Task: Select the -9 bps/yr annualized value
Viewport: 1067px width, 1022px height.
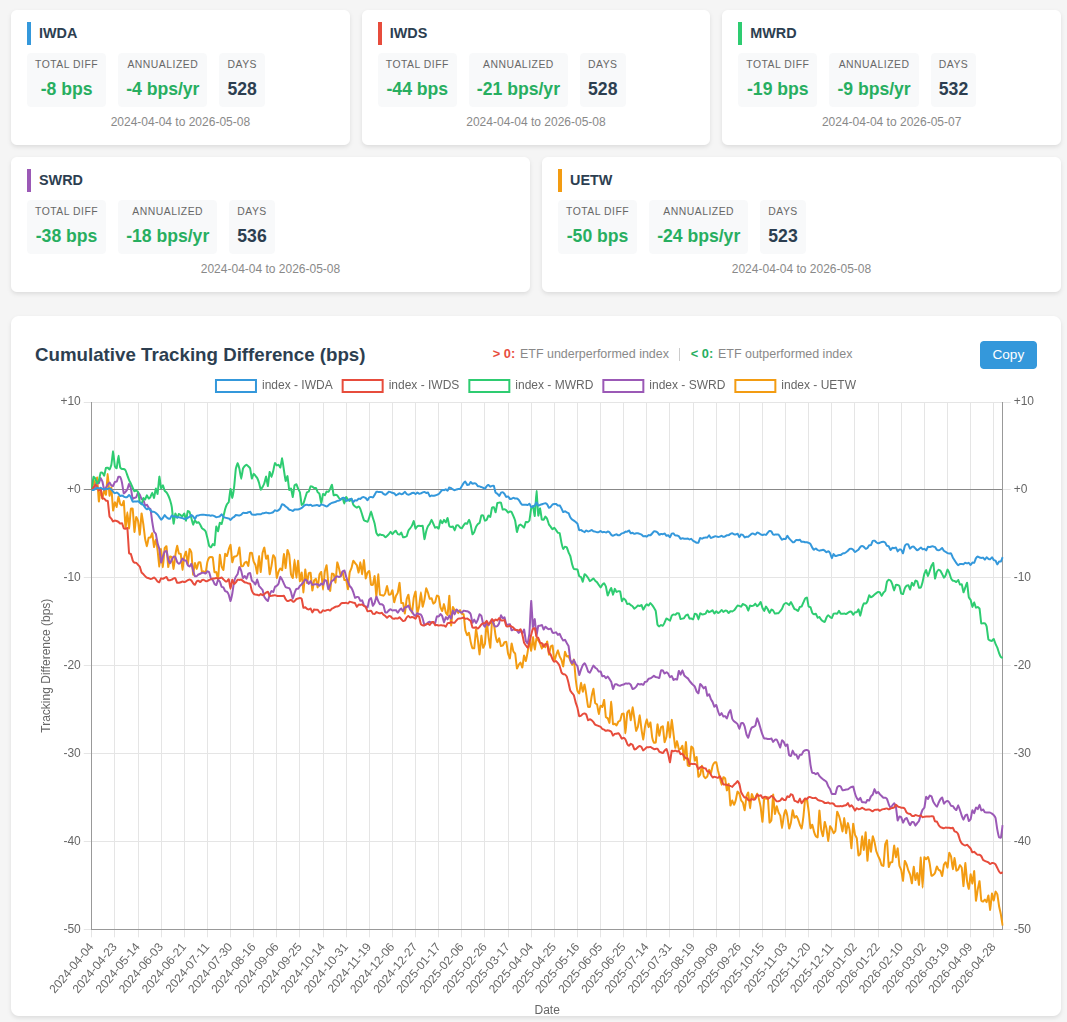Action: click(874, 89)
